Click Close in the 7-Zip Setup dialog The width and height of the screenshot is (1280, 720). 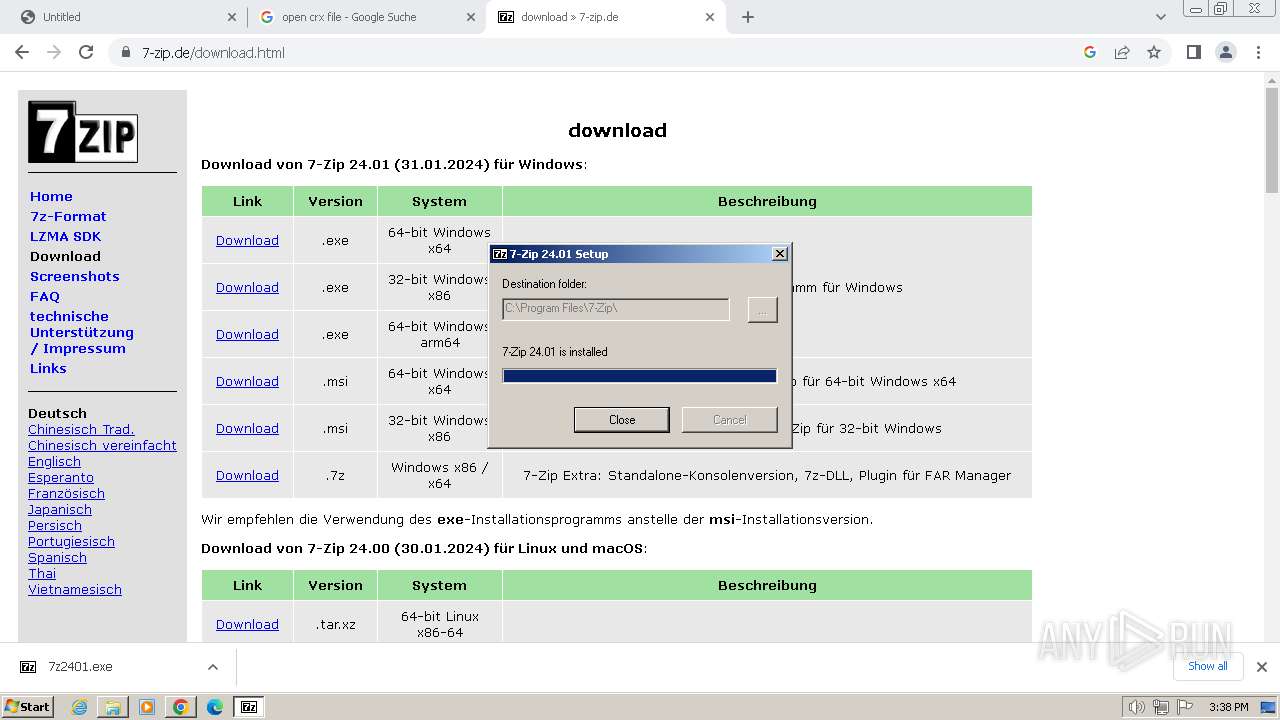(x=622, y=420)
